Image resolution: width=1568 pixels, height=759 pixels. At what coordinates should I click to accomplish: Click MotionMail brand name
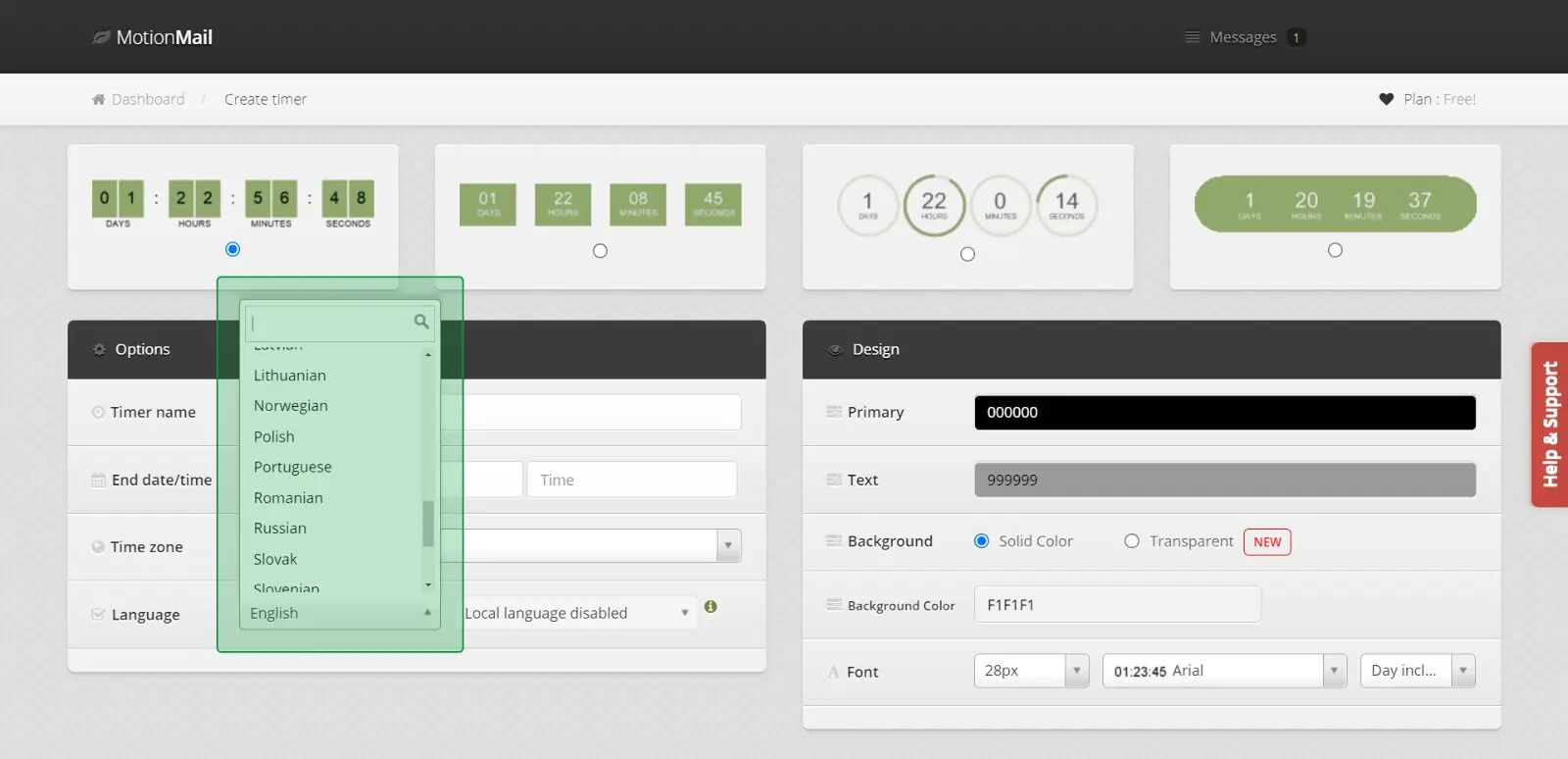pos(165,37)
